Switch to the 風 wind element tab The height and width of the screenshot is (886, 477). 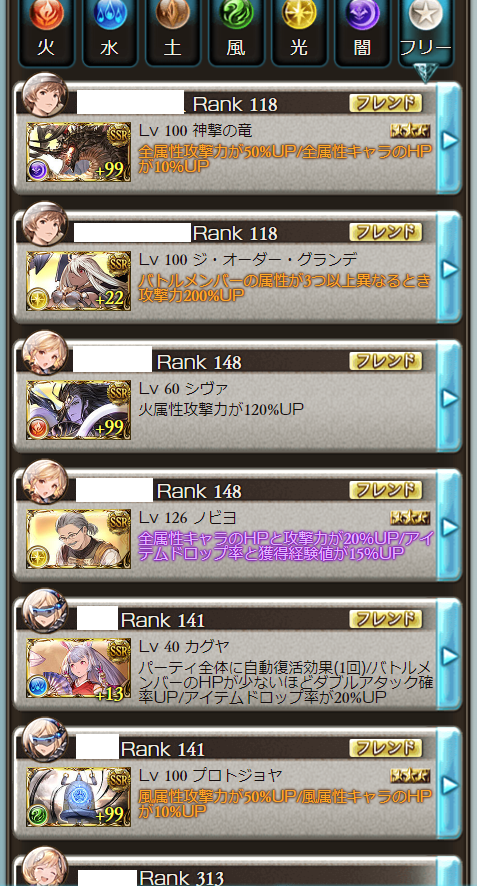(x=236, y=31)
